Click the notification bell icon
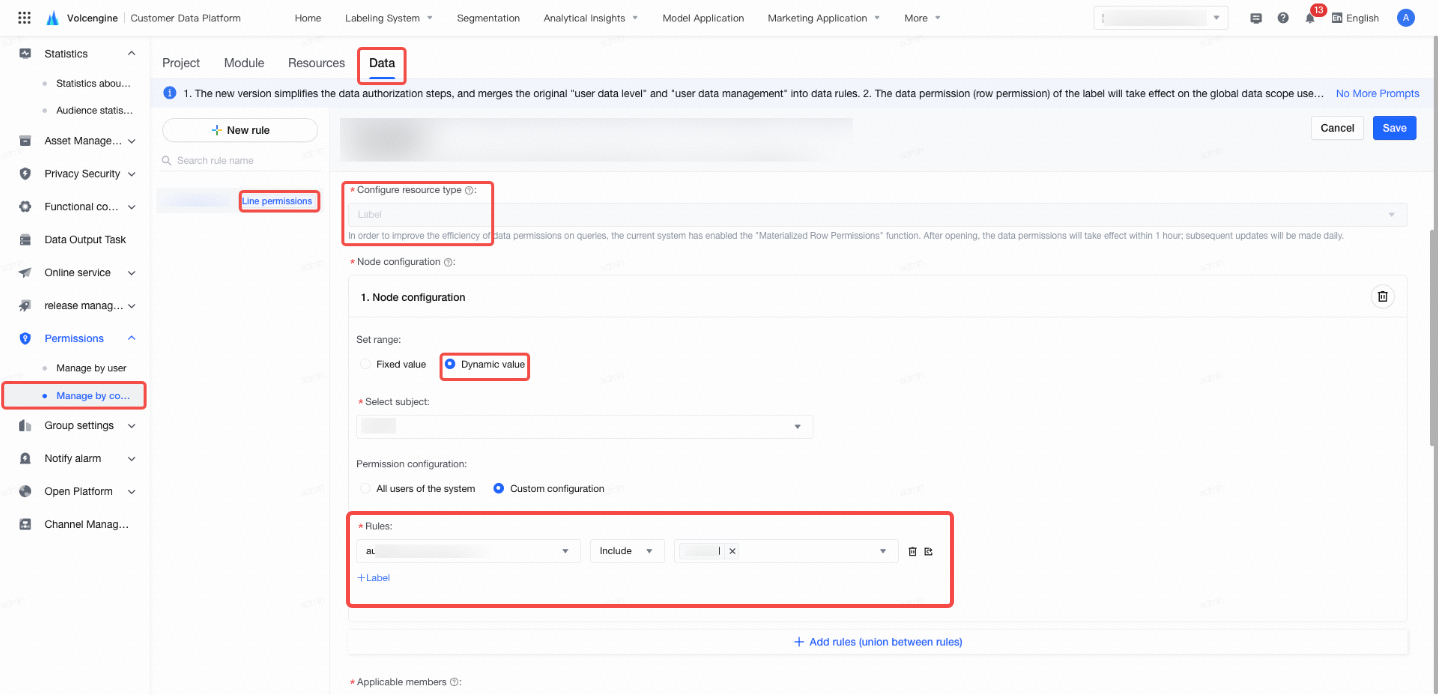The height and width of the screenshot is (695, 1438). pos(1310,18)
